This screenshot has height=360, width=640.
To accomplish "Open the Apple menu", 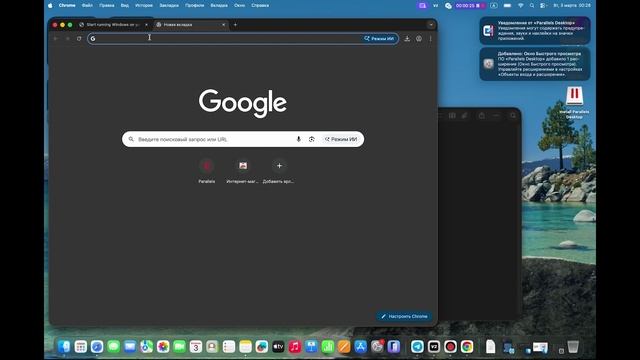I will [50, 5].
